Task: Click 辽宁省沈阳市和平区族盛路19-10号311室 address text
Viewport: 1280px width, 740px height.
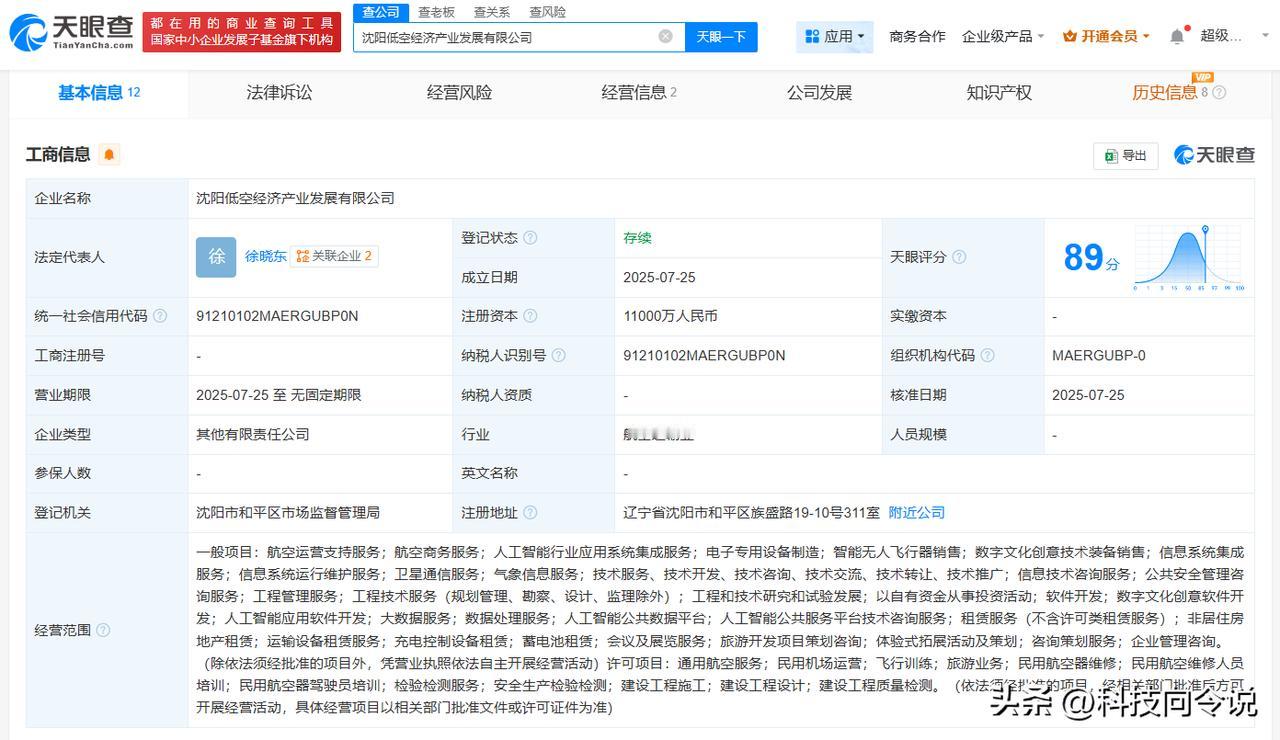Action: point(752,513)
